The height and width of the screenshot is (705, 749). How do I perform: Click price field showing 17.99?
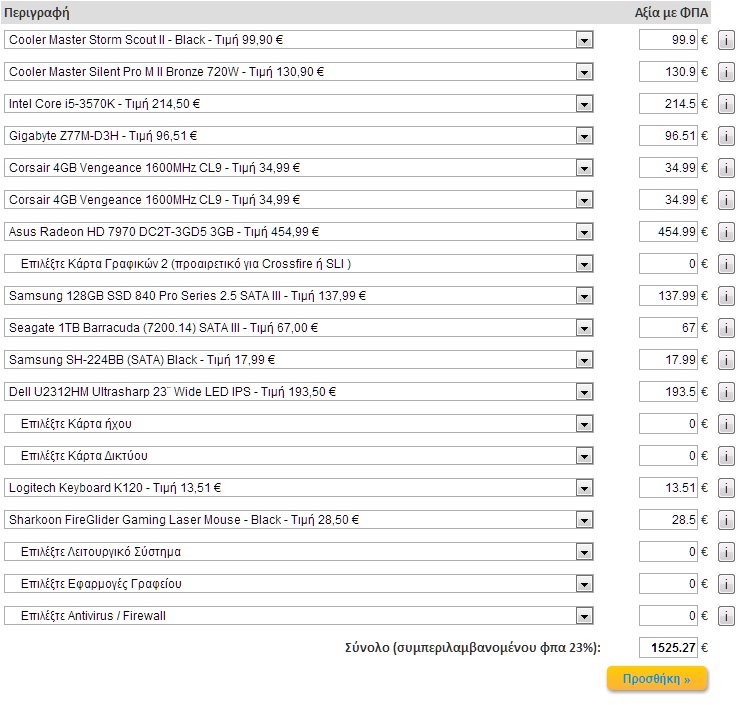click(668, 360)
